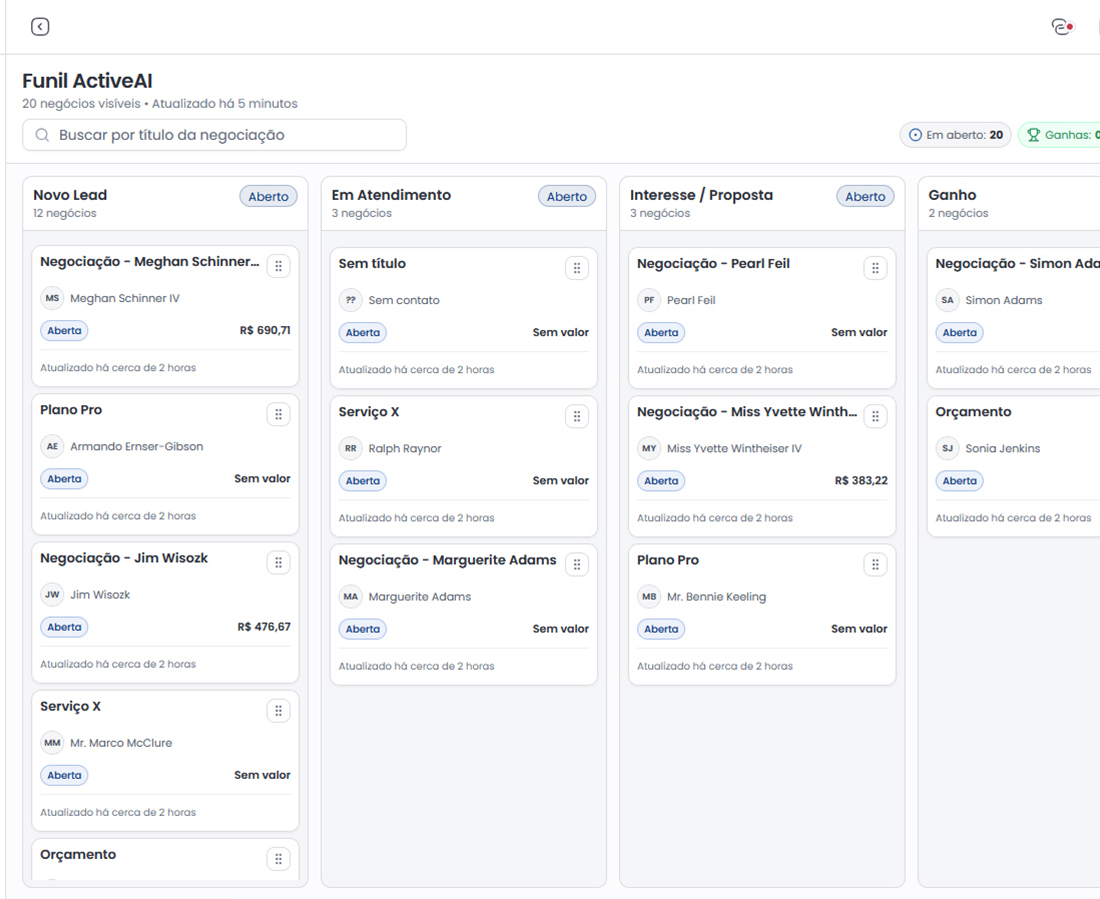Click drag handle on Miss Yvette Wintheiser card
Screen dimensions: 1100x899
[875, 416]
